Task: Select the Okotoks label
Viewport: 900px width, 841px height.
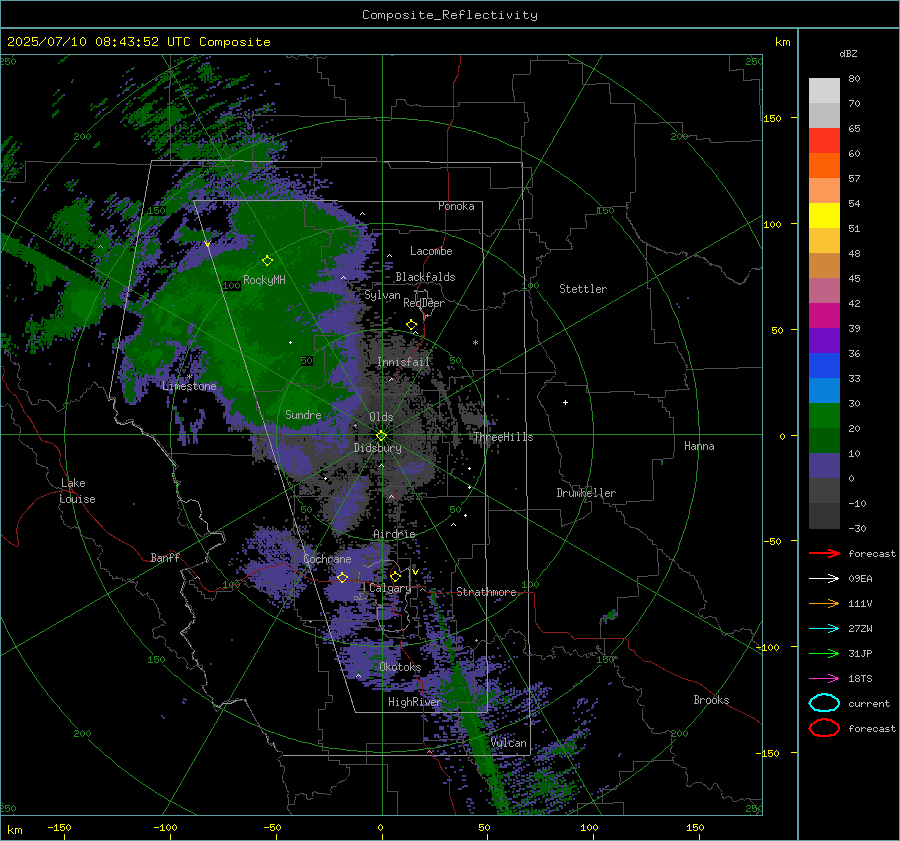Action: pyautogui.click(x=400, y=667)
